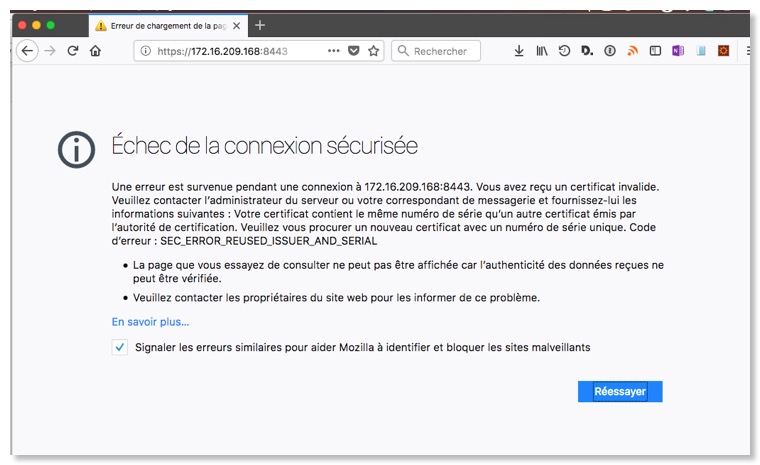760x465 pixels.
Task: Bookmark this page with the star
Action: point(373,51)
